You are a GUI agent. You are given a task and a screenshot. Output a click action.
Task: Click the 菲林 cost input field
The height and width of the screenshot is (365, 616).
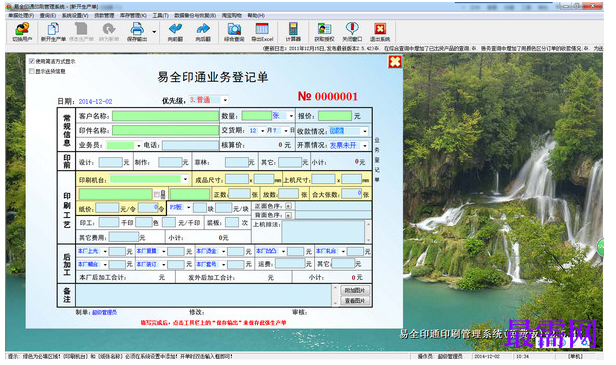237,162
